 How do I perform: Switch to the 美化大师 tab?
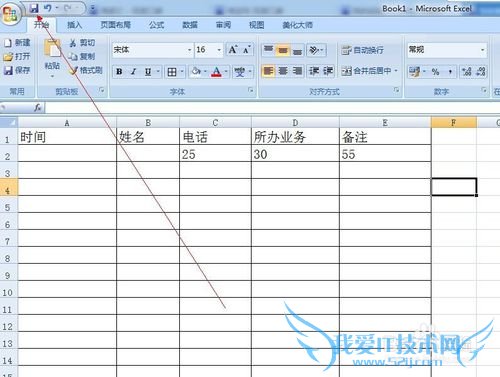(297, 25)
